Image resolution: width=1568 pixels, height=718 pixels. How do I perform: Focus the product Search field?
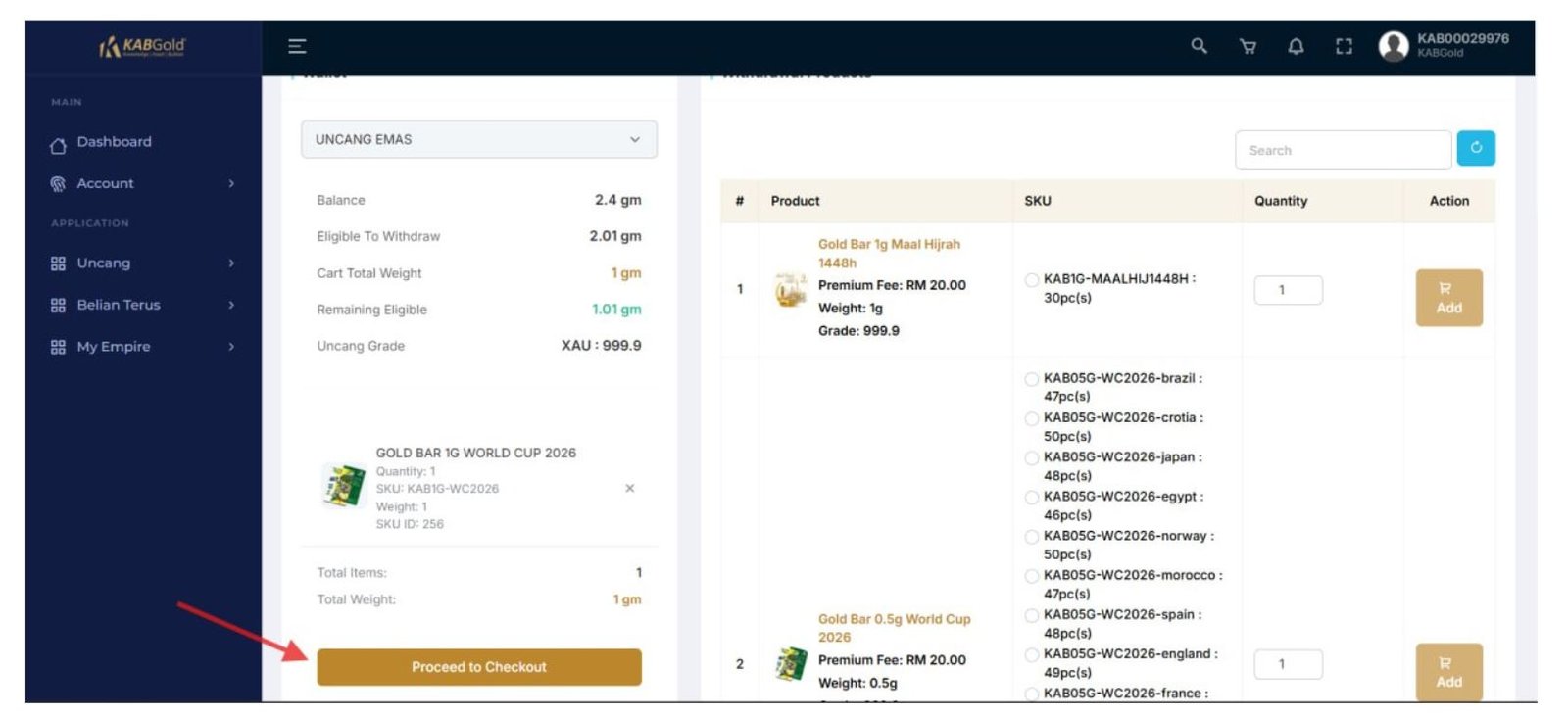[1343, 150]
